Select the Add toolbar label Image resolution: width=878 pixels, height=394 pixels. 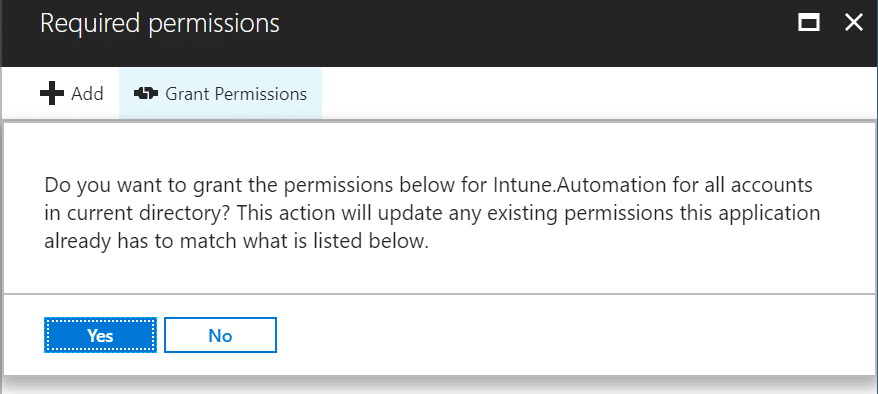(87, 93)
